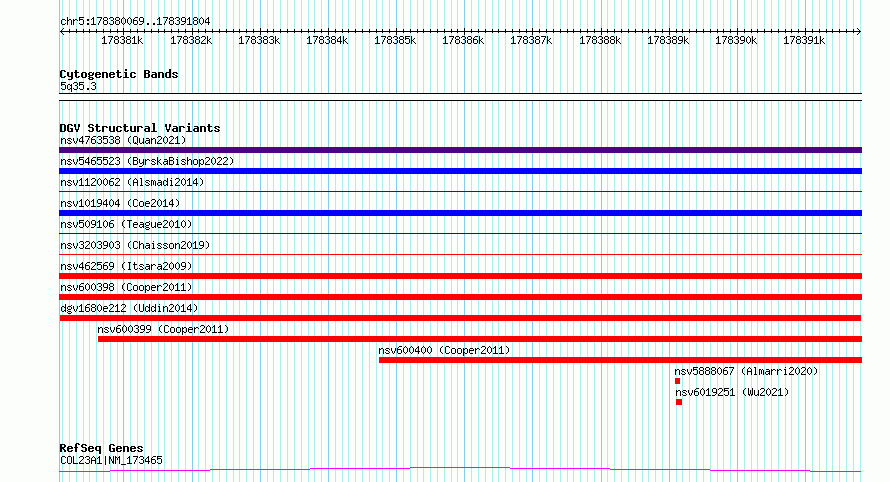
Task: Select the blue nsv1019404 Coe2014 bar
Action: [x=460, y=213]
